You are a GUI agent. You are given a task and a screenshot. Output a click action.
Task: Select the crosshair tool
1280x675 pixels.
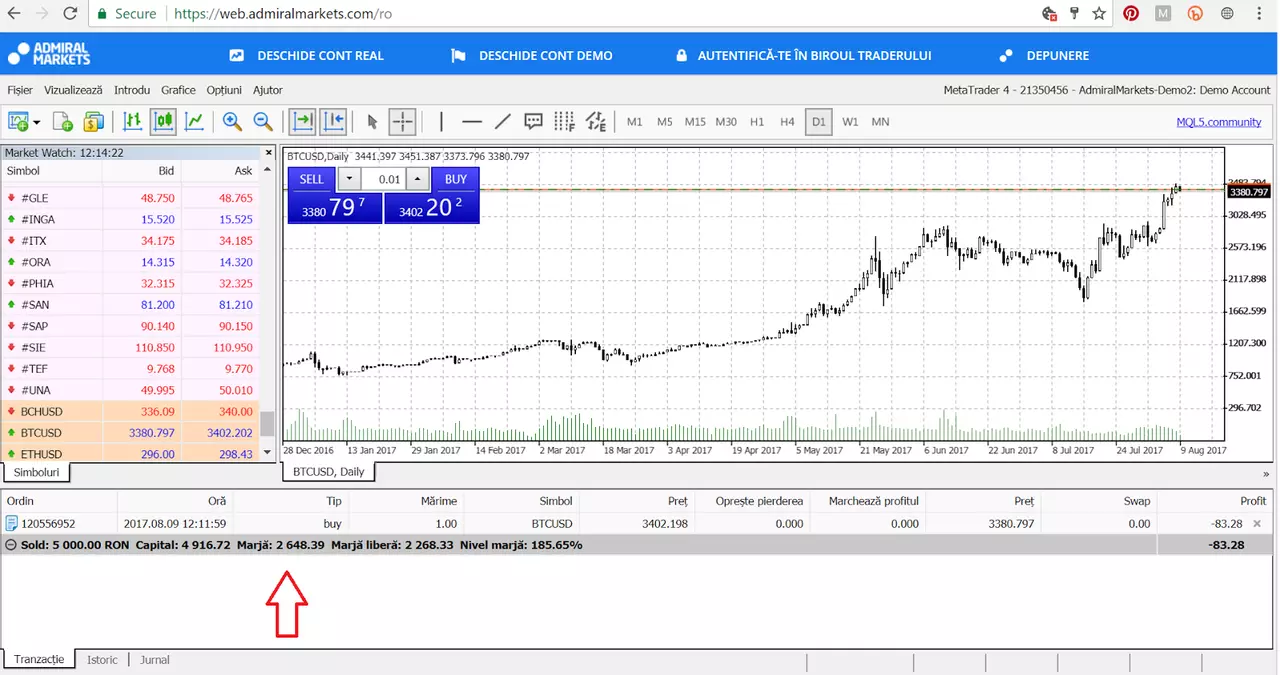[402, 122]
